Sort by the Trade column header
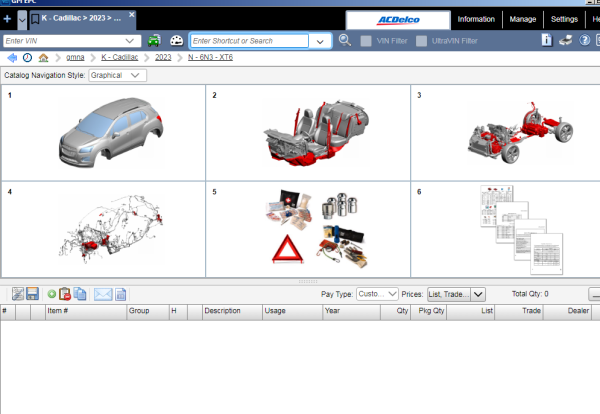Image resolution: width=600 pixels, height=414 pixels. coord(519,311)
